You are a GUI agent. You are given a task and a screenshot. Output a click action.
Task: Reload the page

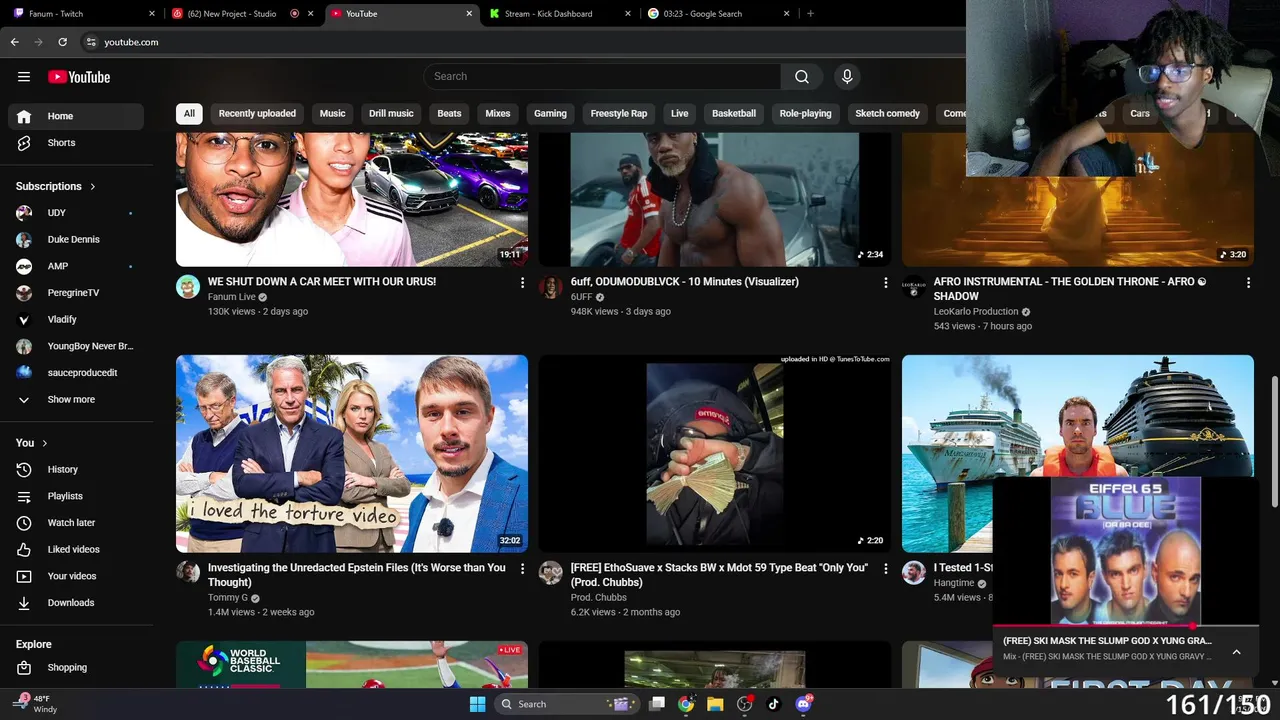(x=62, y=42)
